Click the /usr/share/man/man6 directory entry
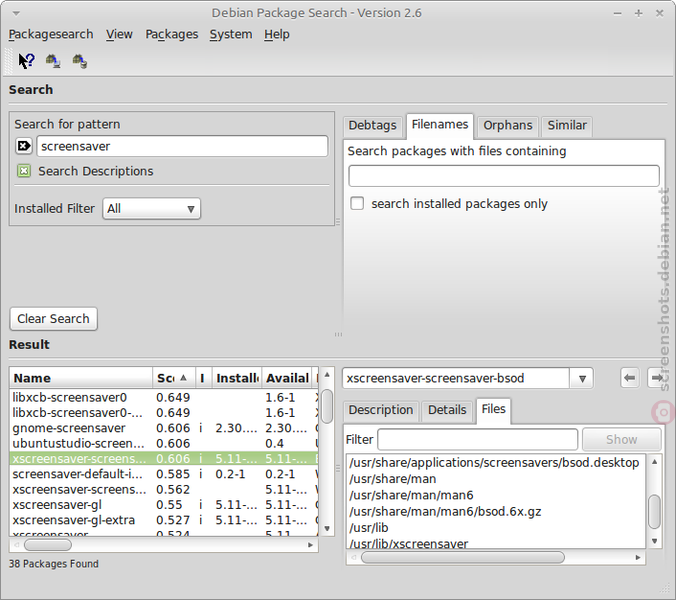Screen dimensions: 676x600 coord(411,495)
